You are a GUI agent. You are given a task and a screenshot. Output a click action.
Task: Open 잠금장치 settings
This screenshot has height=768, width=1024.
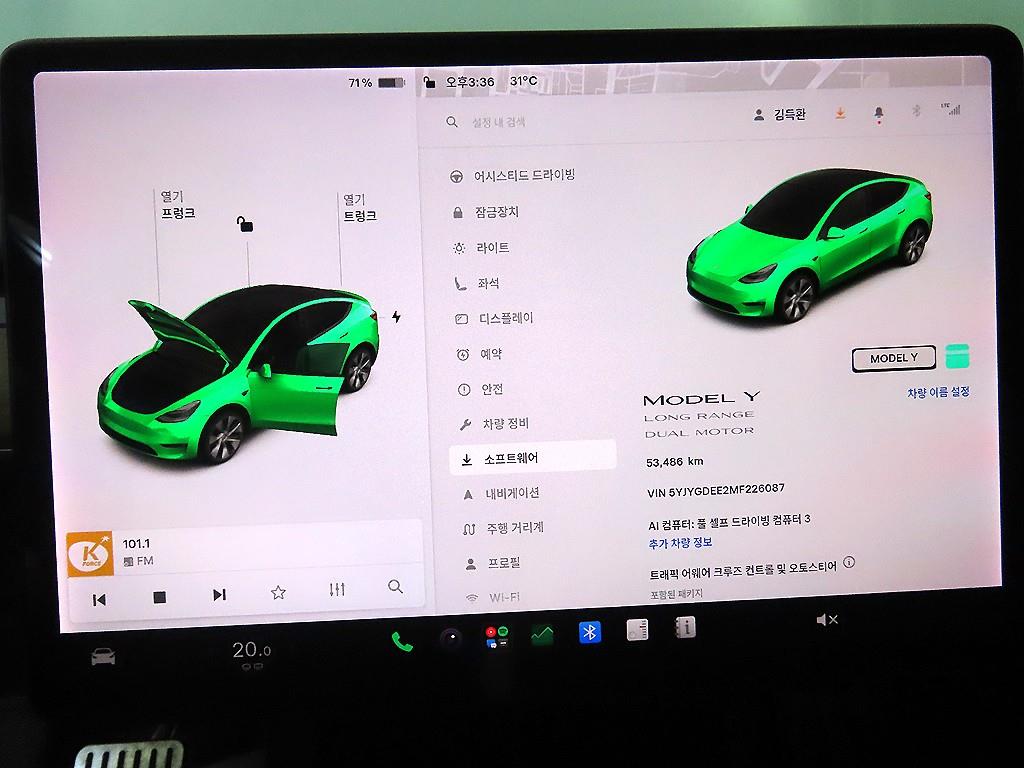point(485,212)
